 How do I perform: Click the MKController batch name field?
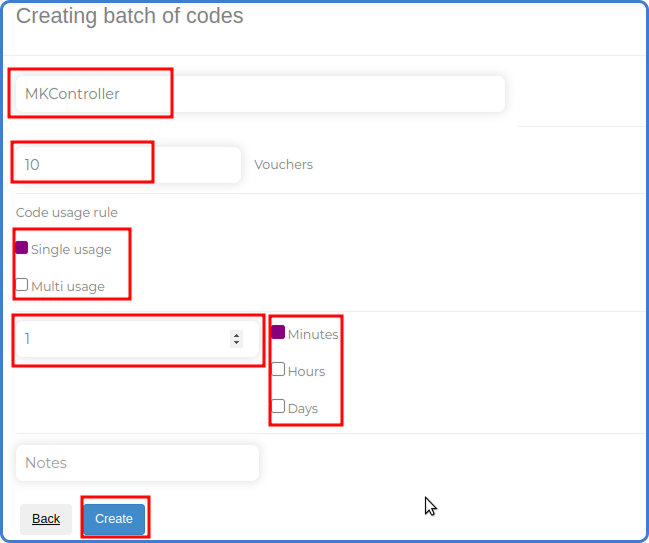click(x=260, y=94)
